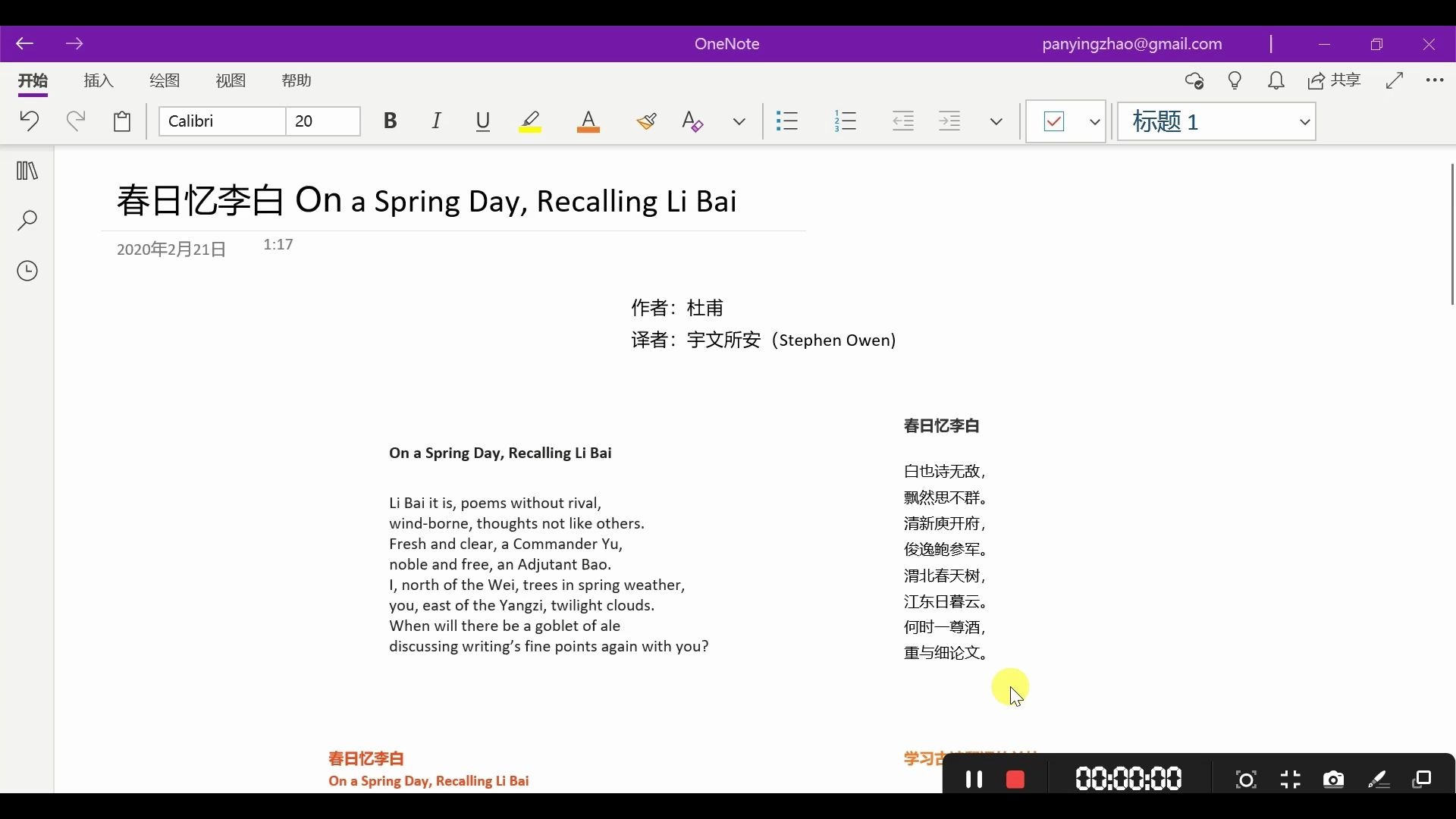Apply bulleted list

[x=787, y=121]
